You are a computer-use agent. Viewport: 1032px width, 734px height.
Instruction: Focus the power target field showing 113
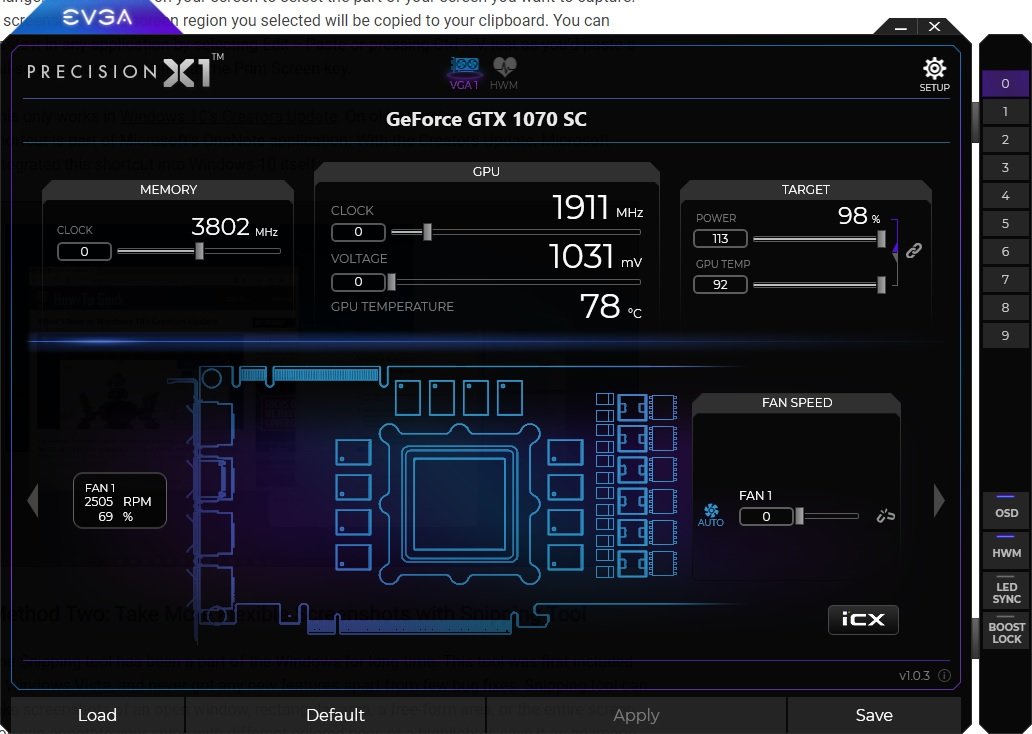pos(720,238)
